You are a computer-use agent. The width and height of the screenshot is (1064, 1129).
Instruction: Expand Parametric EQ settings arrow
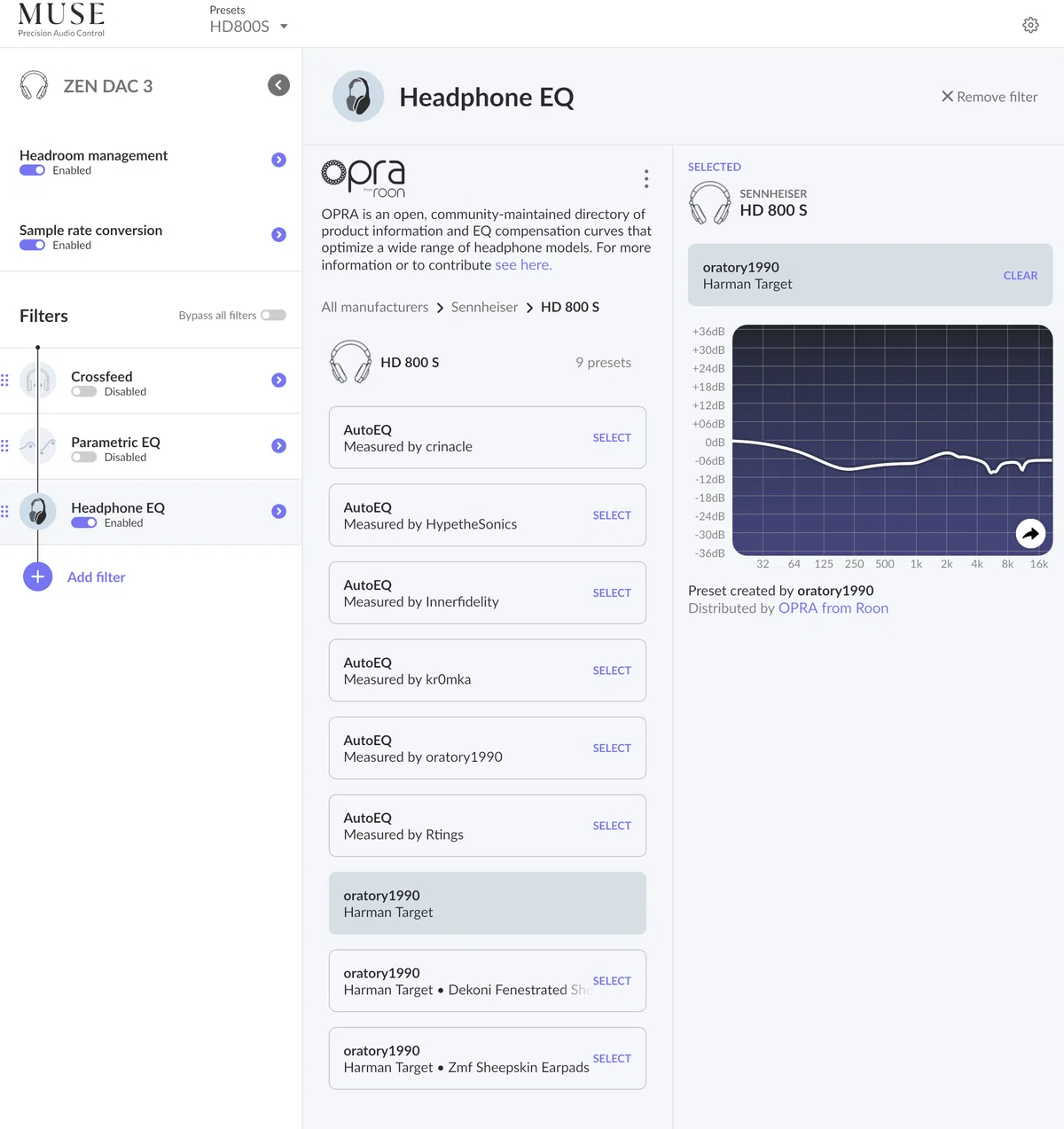coord(278,445)
